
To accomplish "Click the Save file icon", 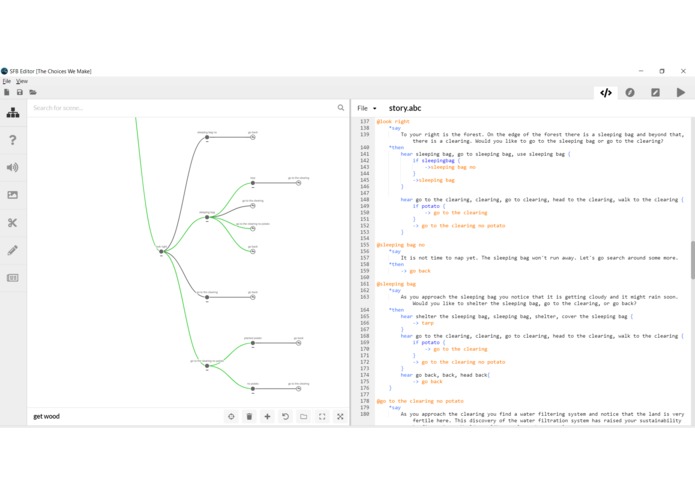I will [x=20, y=92].
